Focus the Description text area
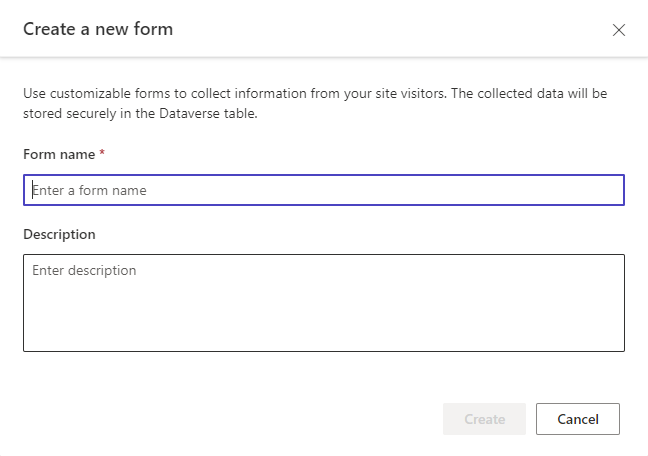Image resolution: width=648 pixels, height=456 pixels. 324,303
